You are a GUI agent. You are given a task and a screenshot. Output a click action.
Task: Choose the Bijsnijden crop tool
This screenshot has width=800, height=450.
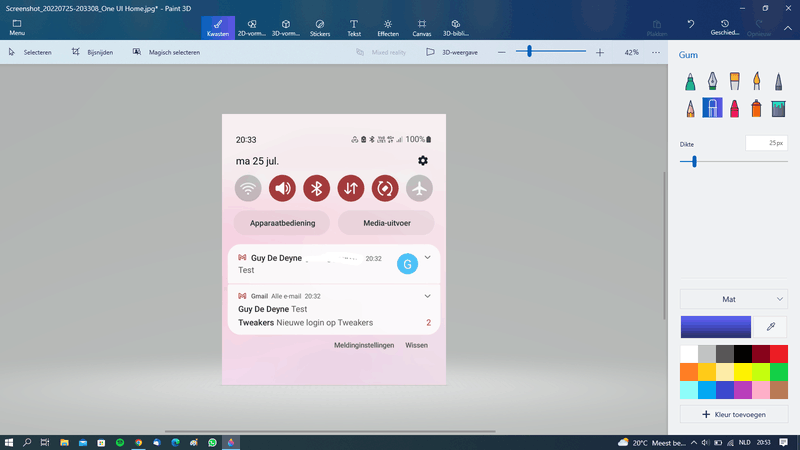(x=92, y=52)
